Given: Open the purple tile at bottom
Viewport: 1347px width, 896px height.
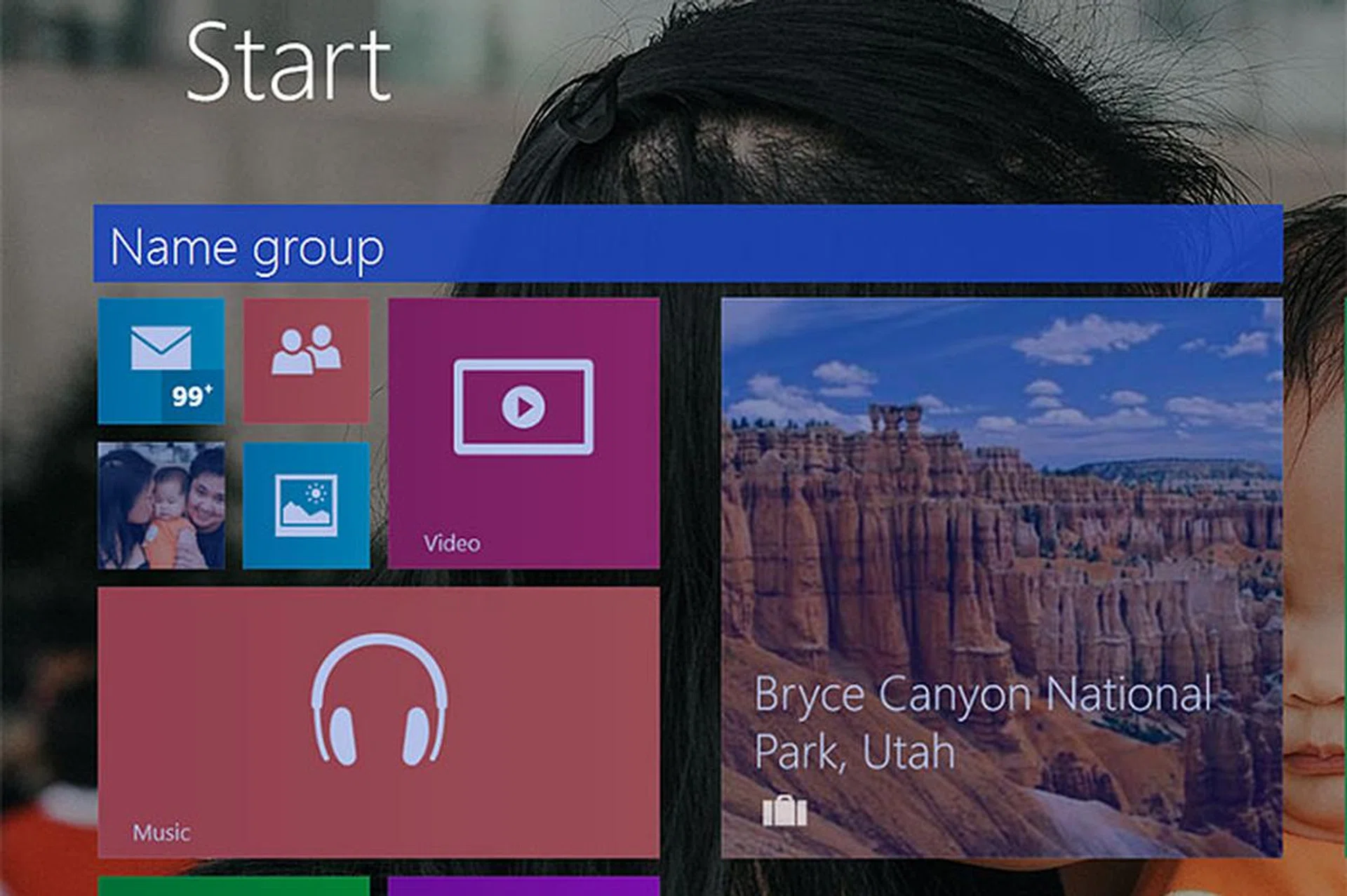Looking at the screenshot, I should [523, 886].
